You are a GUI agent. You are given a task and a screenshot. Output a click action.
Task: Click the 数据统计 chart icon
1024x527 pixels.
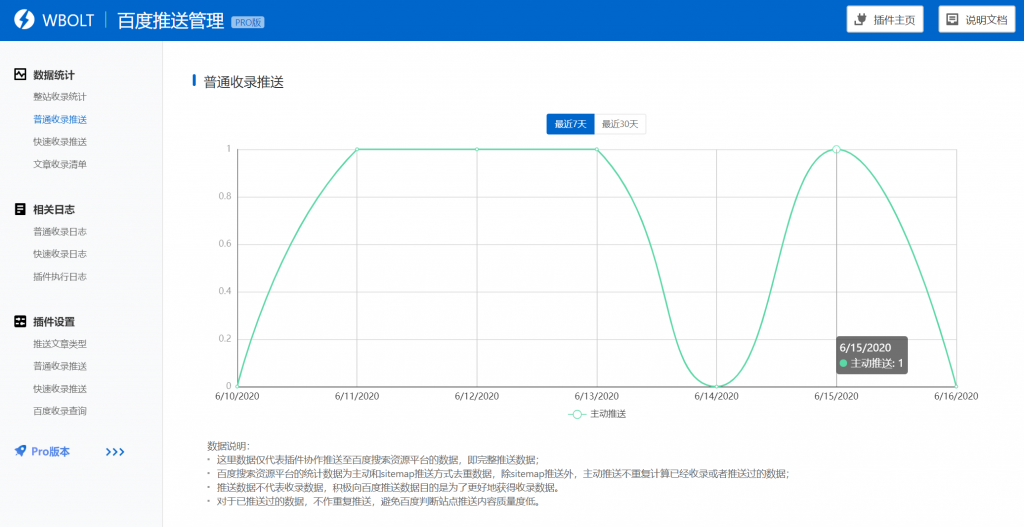pos(20,74)
